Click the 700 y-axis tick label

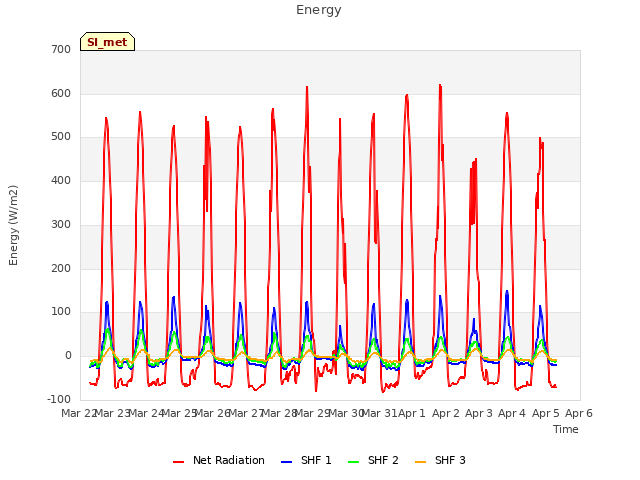(61, 49)
